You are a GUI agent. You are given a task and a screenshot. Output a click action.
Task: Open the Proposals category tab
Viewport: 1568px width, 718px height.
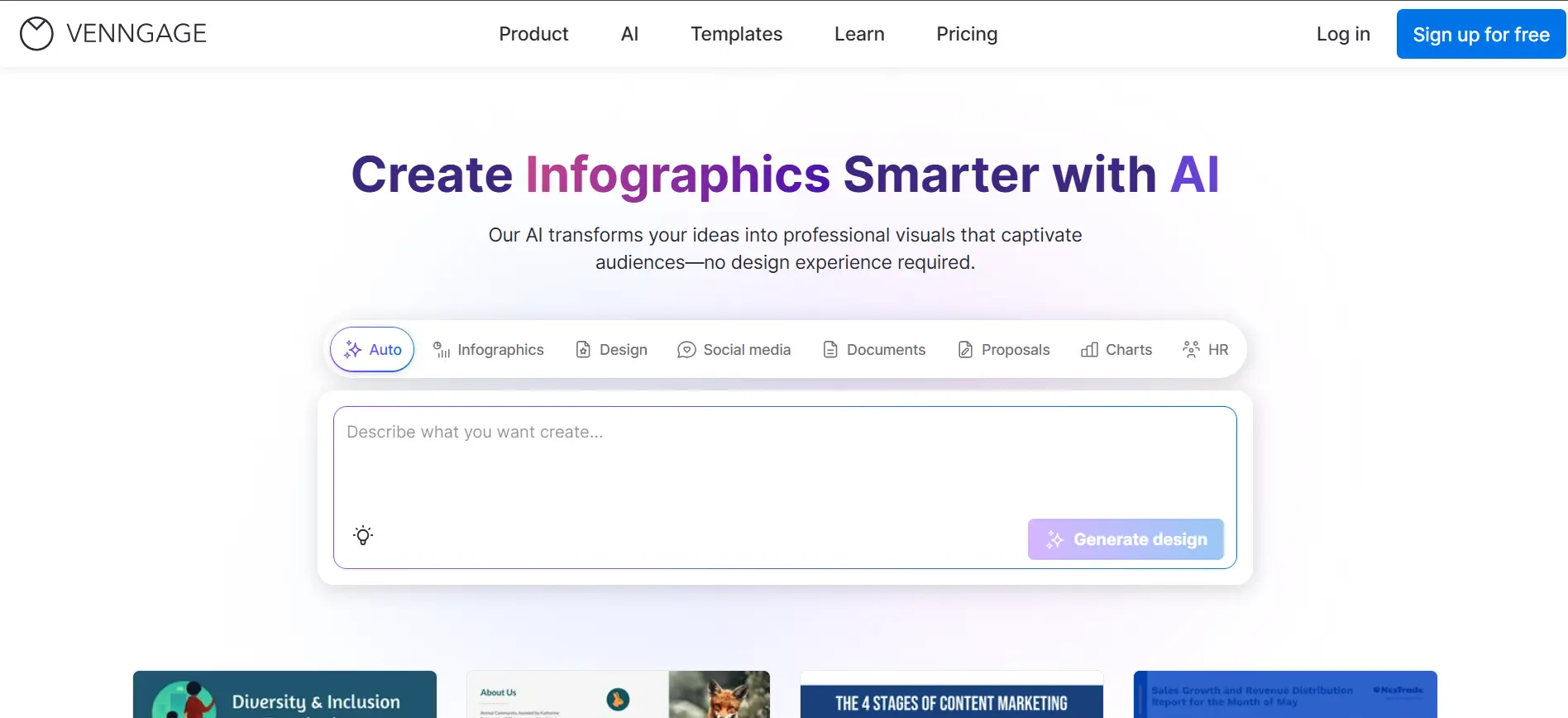click(1003, 350)
